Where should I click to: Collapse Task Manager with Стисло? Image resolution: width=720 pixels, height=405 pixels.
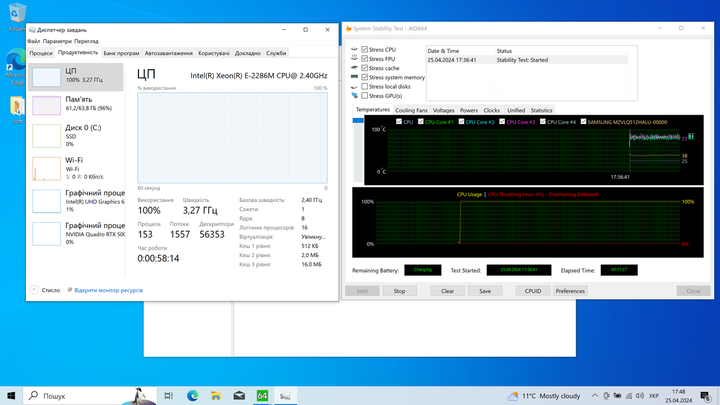(45, 290)
